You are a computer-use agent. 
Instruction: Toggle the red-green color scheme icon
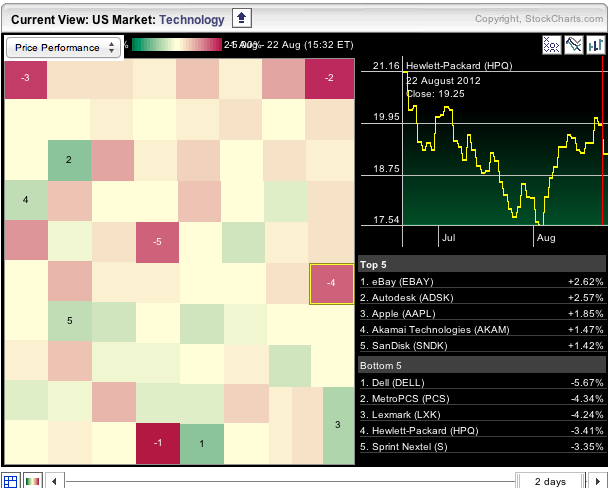coord(33,481)
